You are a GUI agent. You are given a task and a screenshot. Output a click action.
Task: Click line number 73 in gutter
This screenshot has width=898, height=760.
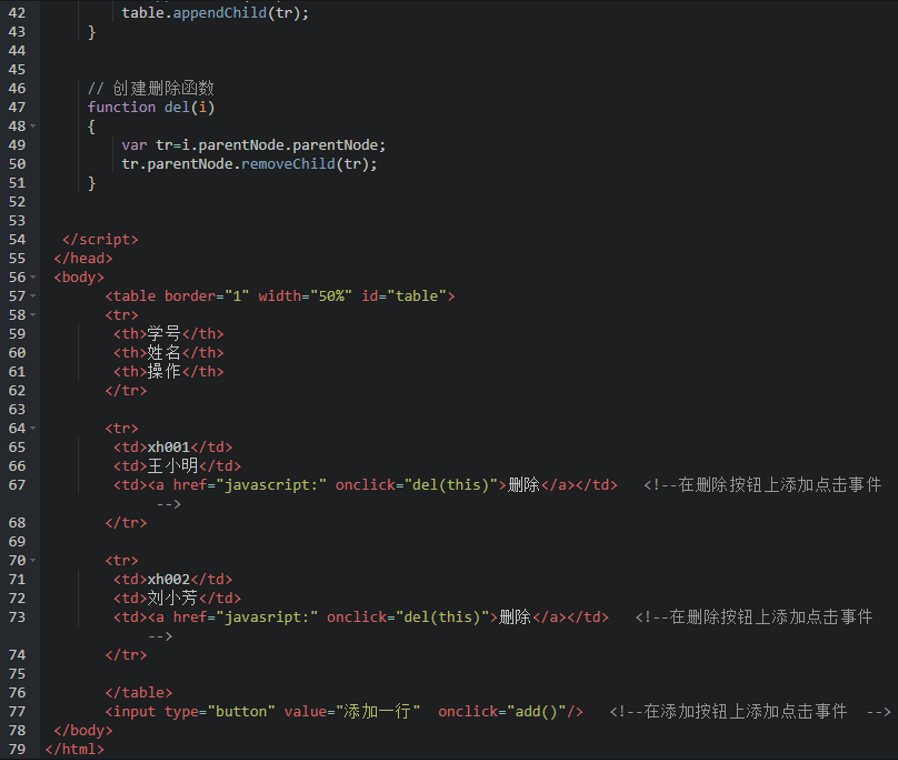point(17,617)
